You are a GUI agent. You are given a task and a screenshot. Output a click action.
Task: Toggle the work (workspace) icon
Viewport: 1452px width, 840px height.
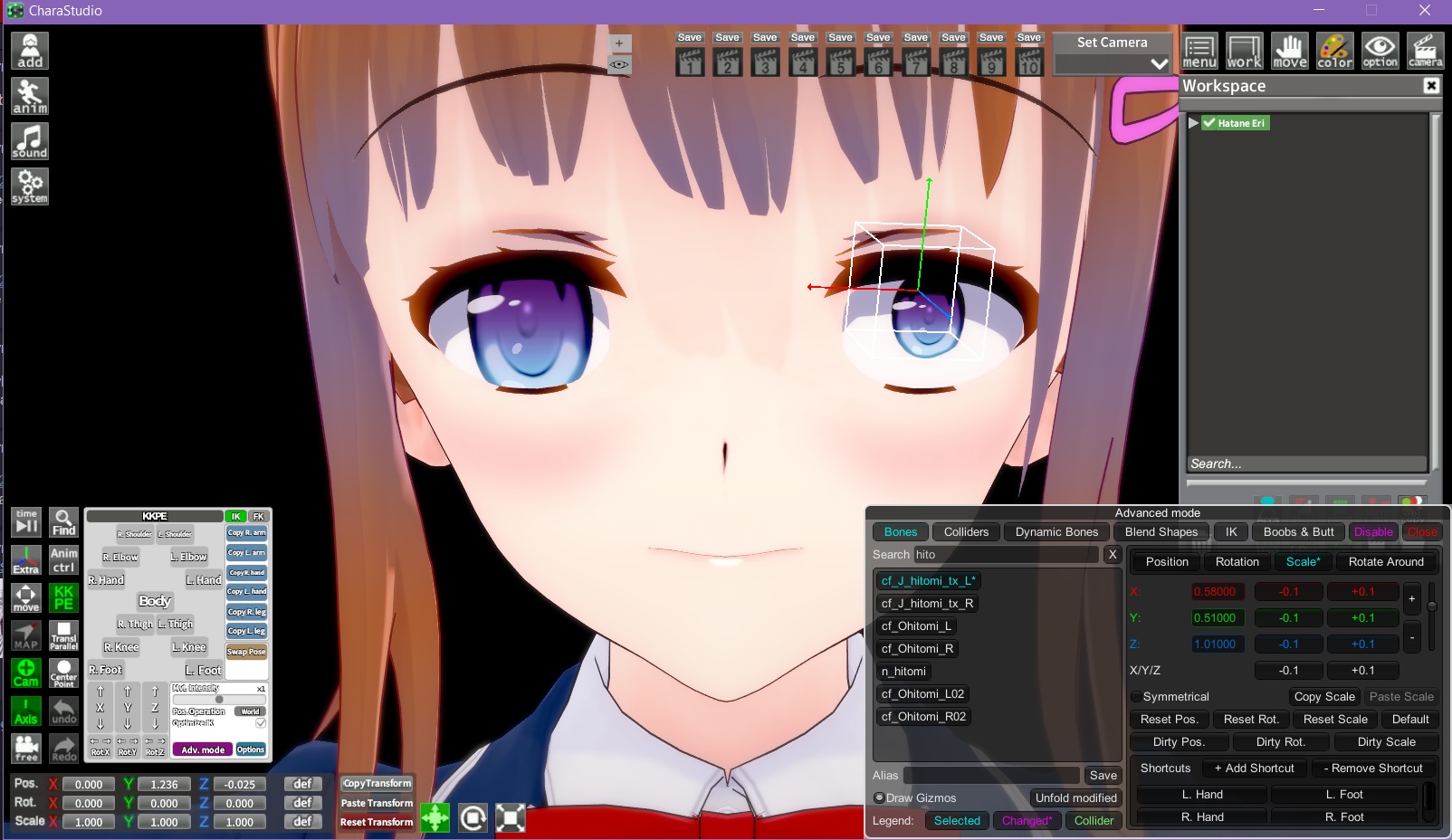point(1245,52)
